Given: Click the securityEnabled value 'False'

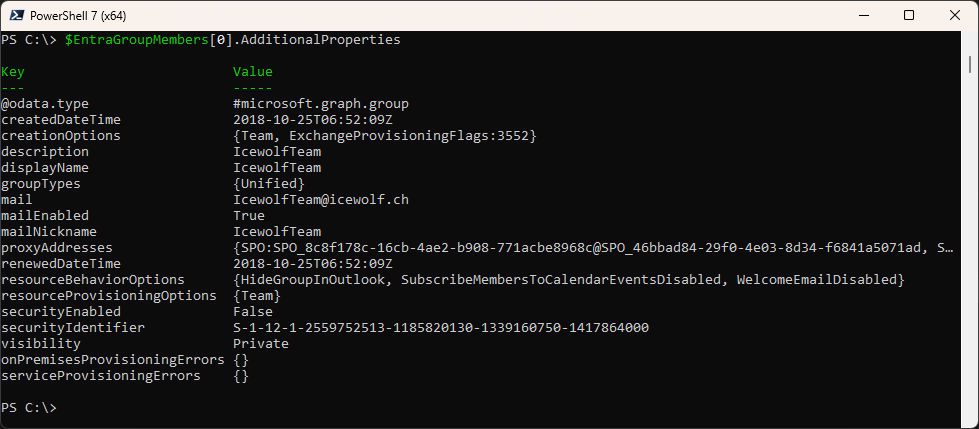Looking at the screenshot, I should point(253,312).
